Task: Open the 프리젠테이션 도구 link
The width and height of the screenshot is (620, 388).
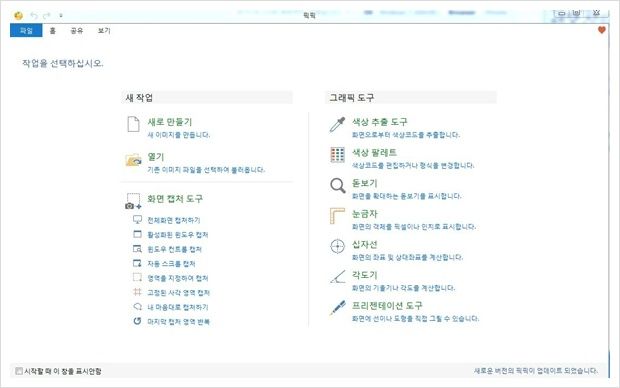Action: (387, 305)
